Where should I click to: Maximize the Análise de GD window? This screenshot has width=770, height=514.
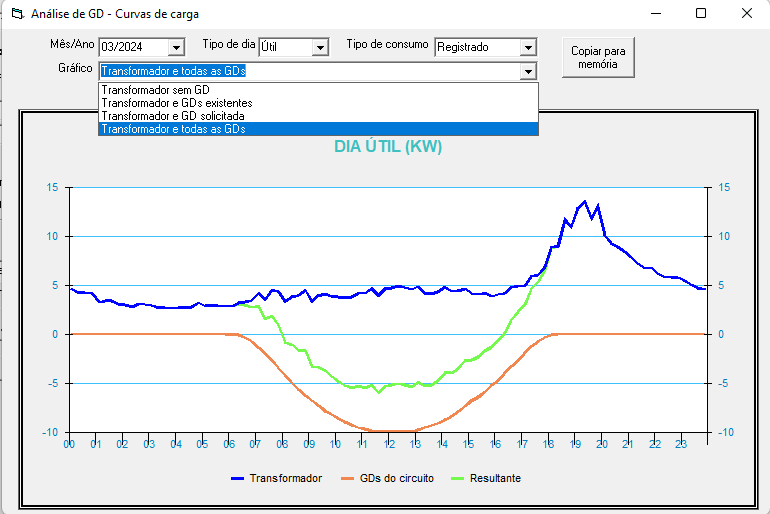point(701,13)
